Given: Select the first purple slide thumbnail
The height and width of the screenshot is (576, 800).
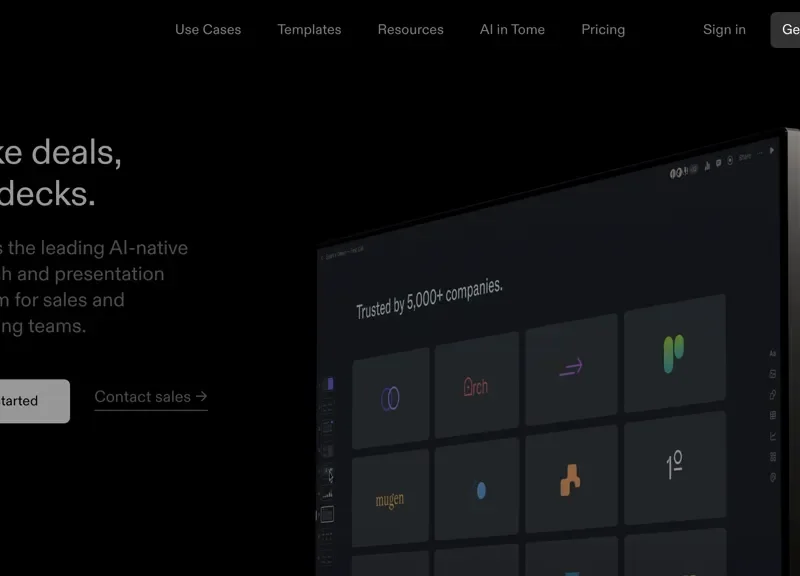Looking at the screenshot, I should click(330, 384).
